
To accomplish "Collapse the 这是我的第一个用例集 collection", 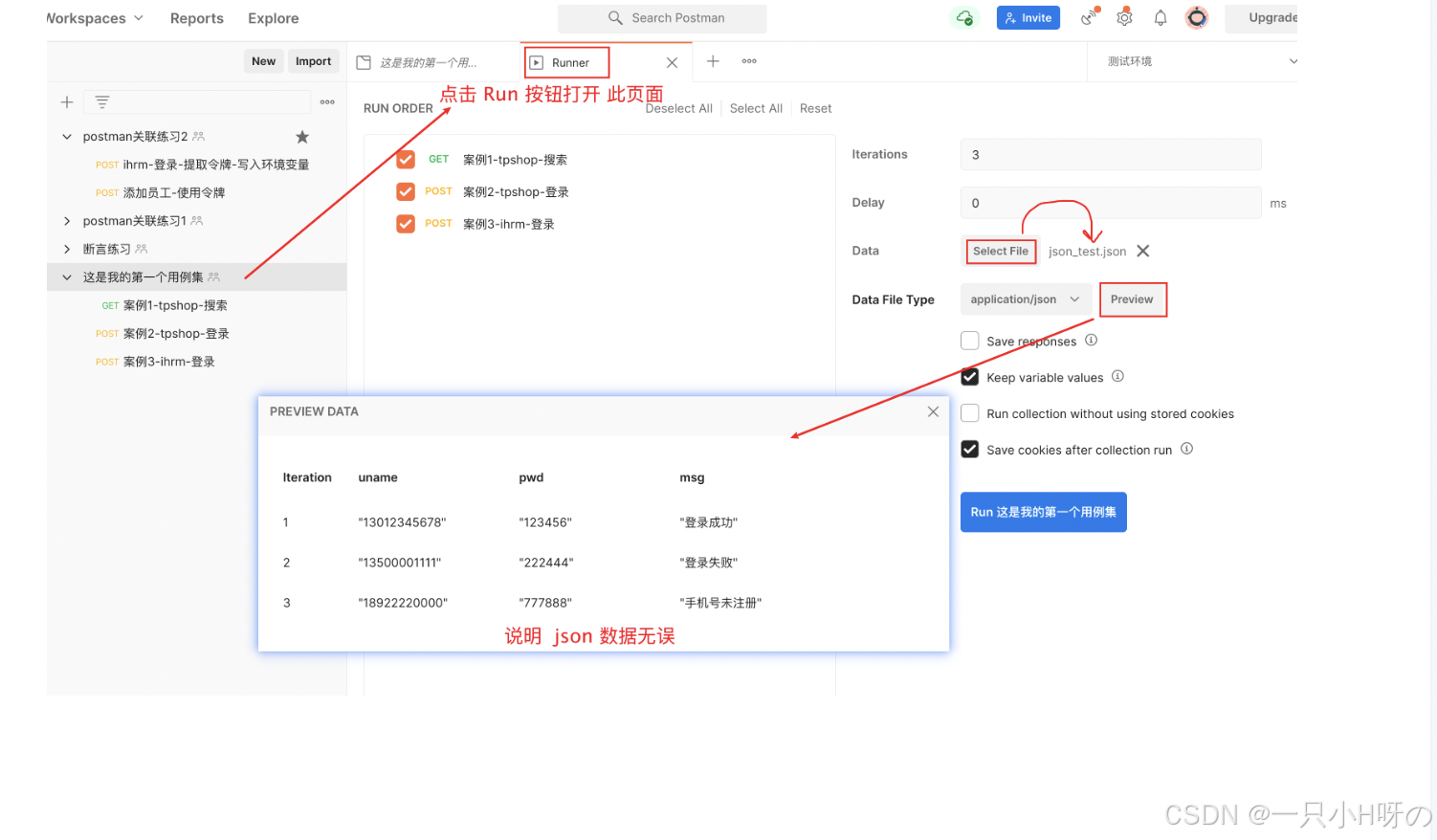I will tap(67, 277).
